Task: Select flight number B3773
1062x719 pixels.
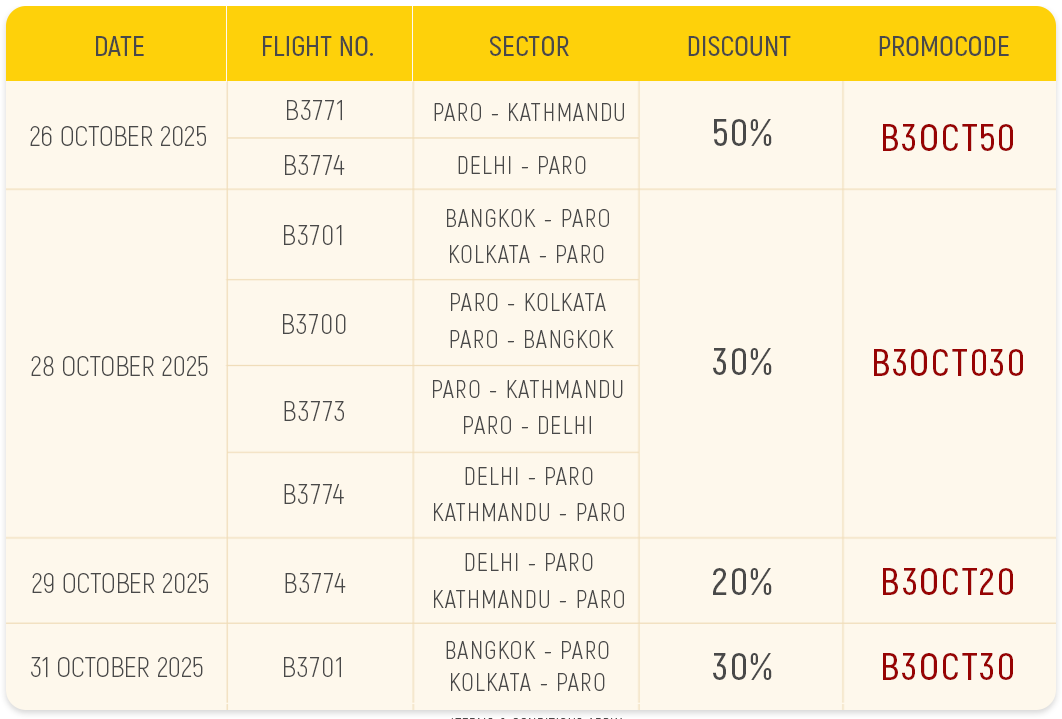Action: 314,411
